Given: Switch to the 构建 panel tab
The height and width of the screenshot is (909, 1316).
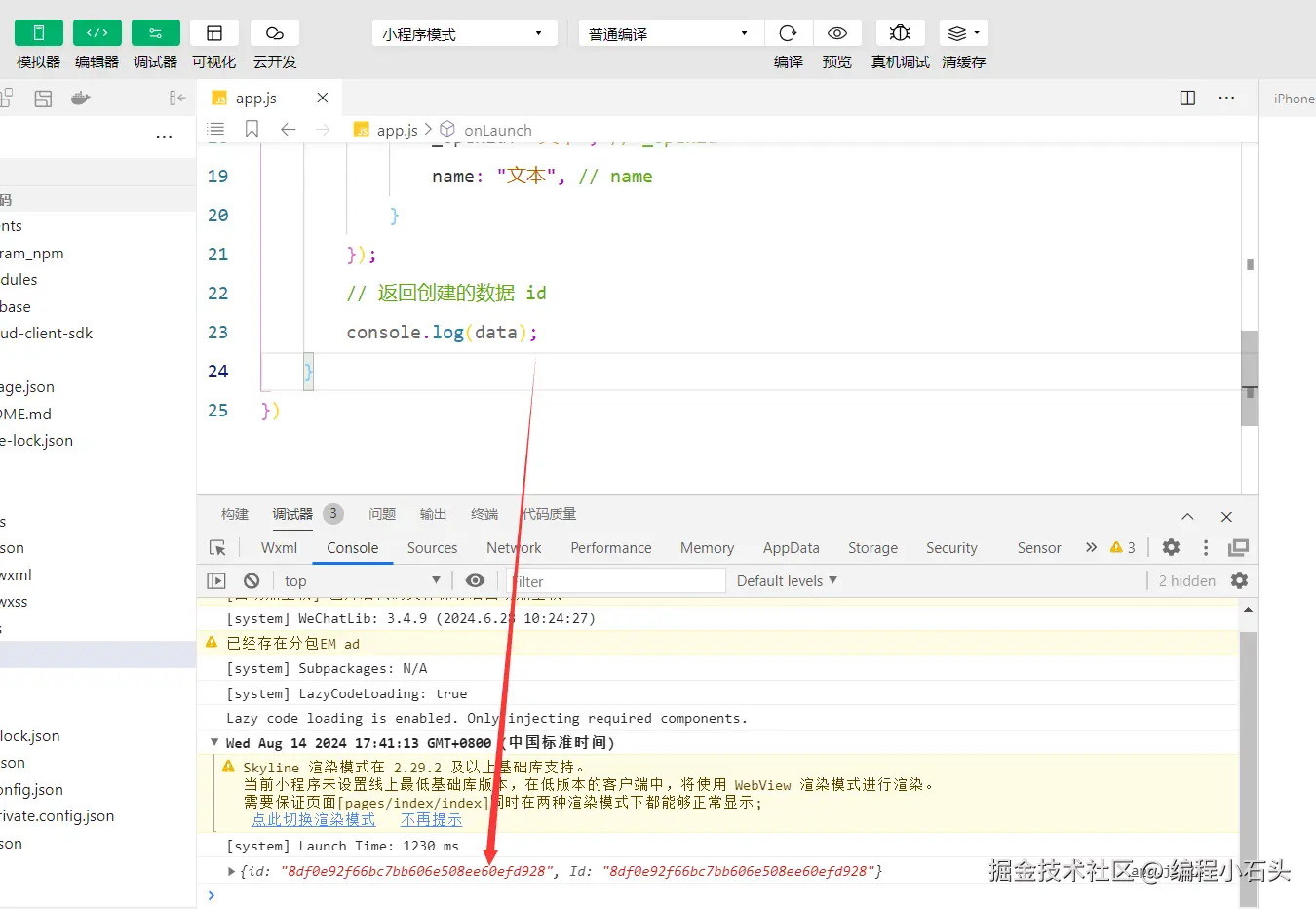Looking at the screenshot, I should click(x=235, y=514).
